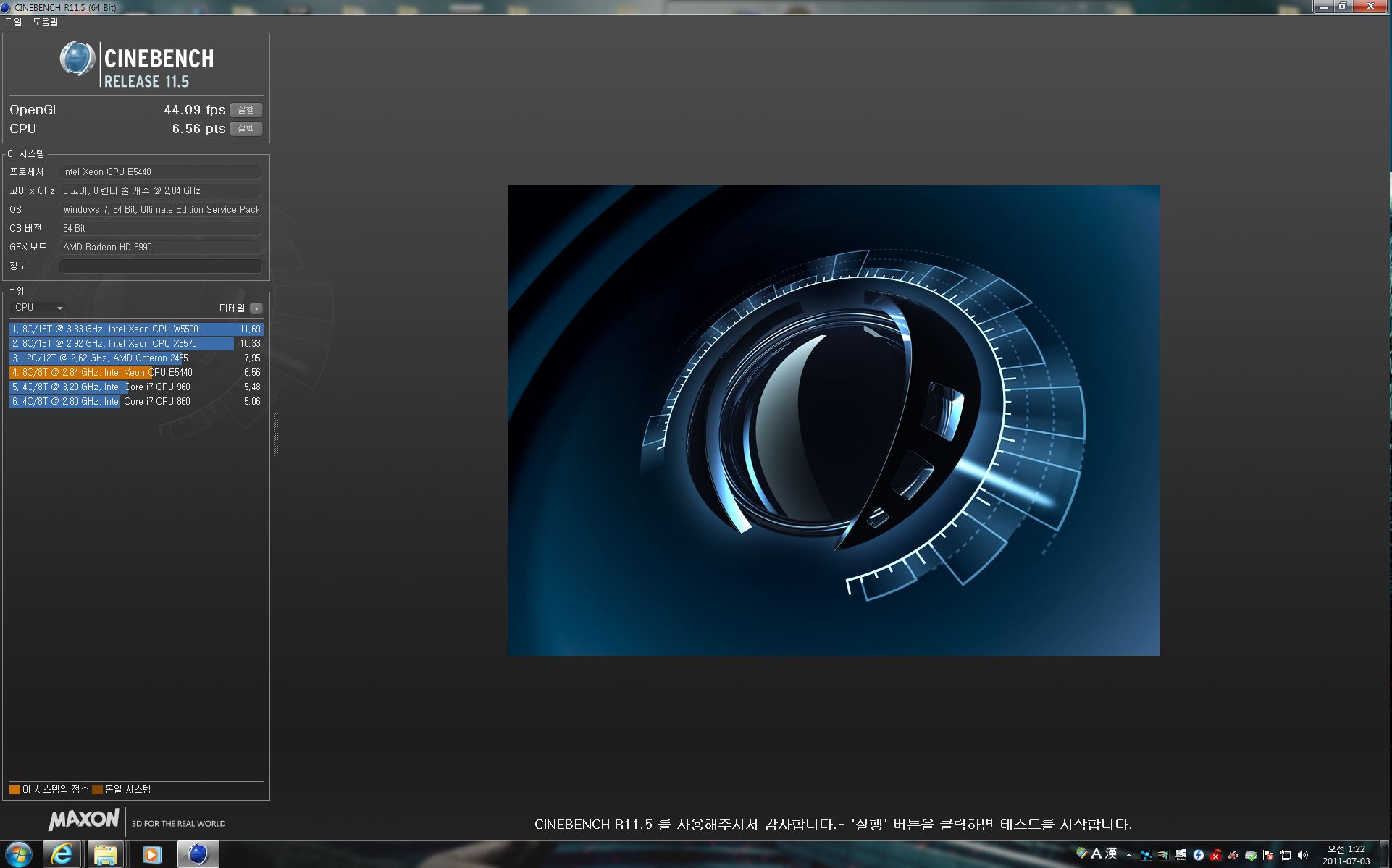Run the CPU test with 실행 button
1392x868 pixels.
click(246, 129)
